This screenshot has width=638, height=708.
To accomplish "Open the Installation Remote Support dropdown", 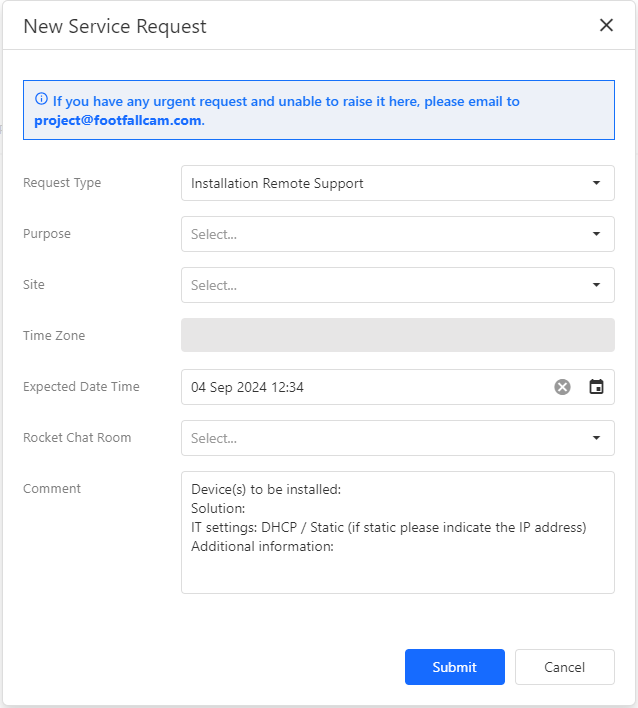I will point(380,183).
